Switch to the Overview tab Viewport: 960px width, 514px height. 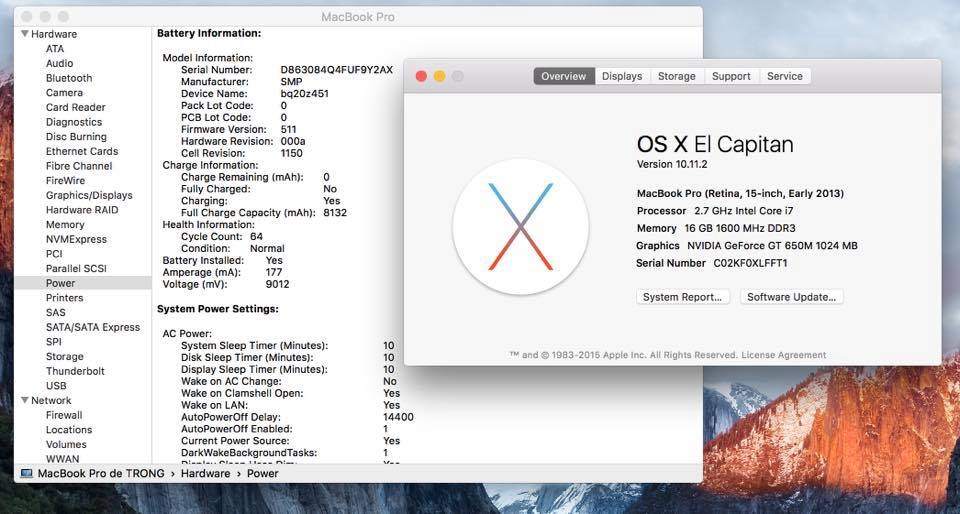point(564,76)
